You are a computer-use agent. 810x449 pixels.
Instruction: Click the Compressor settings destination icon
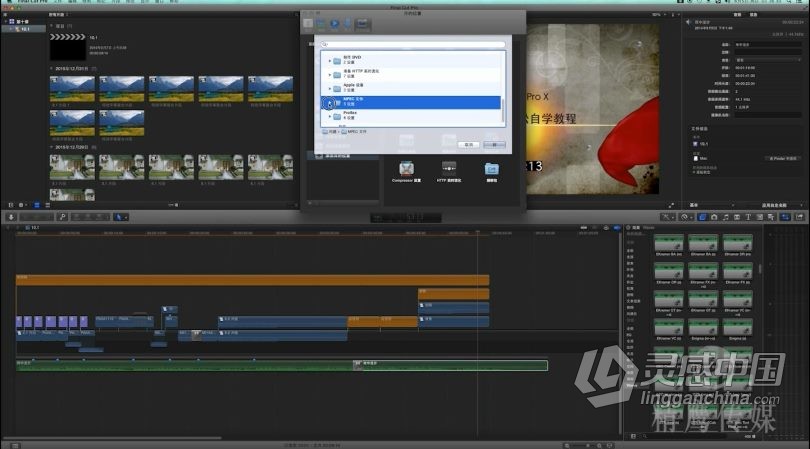(407, 168)
